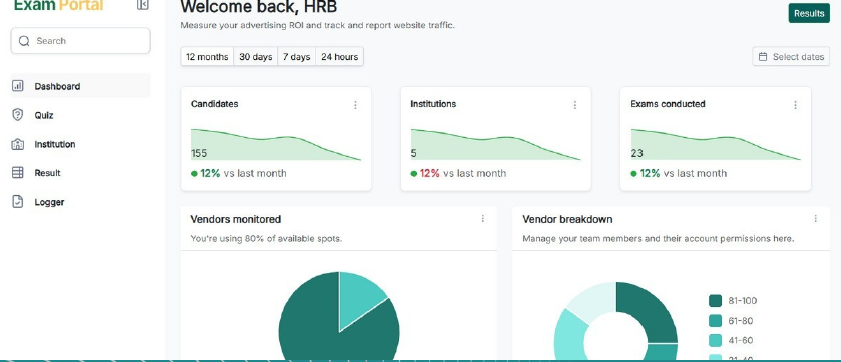Viewport: 841px width, 362px height.
Task: Click the Vendor breakdown donut chart
Action: tap(616, 322)
